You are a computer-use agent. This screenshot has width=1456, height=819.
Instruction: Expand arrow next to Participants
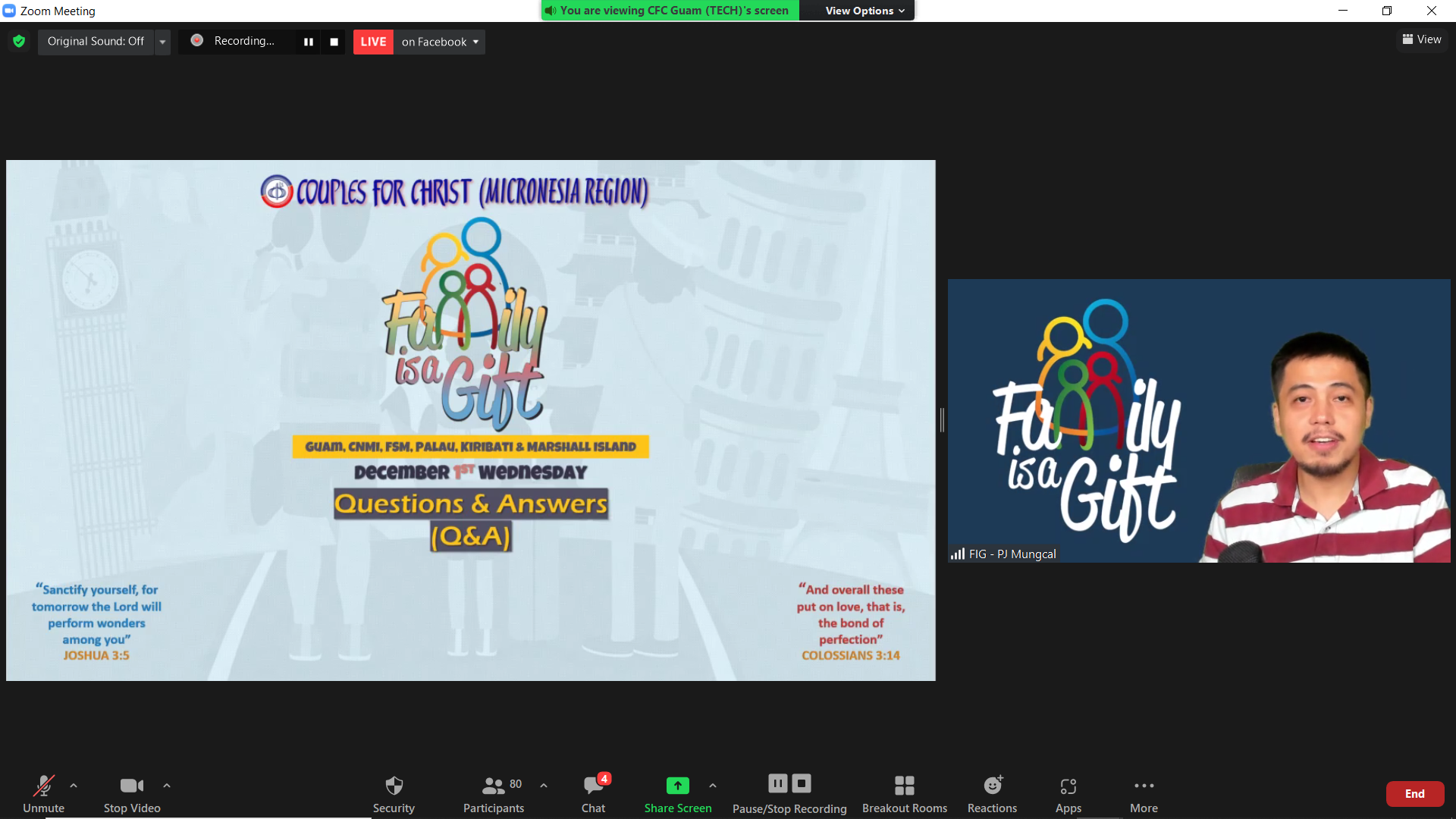click(x=544, y=786)
